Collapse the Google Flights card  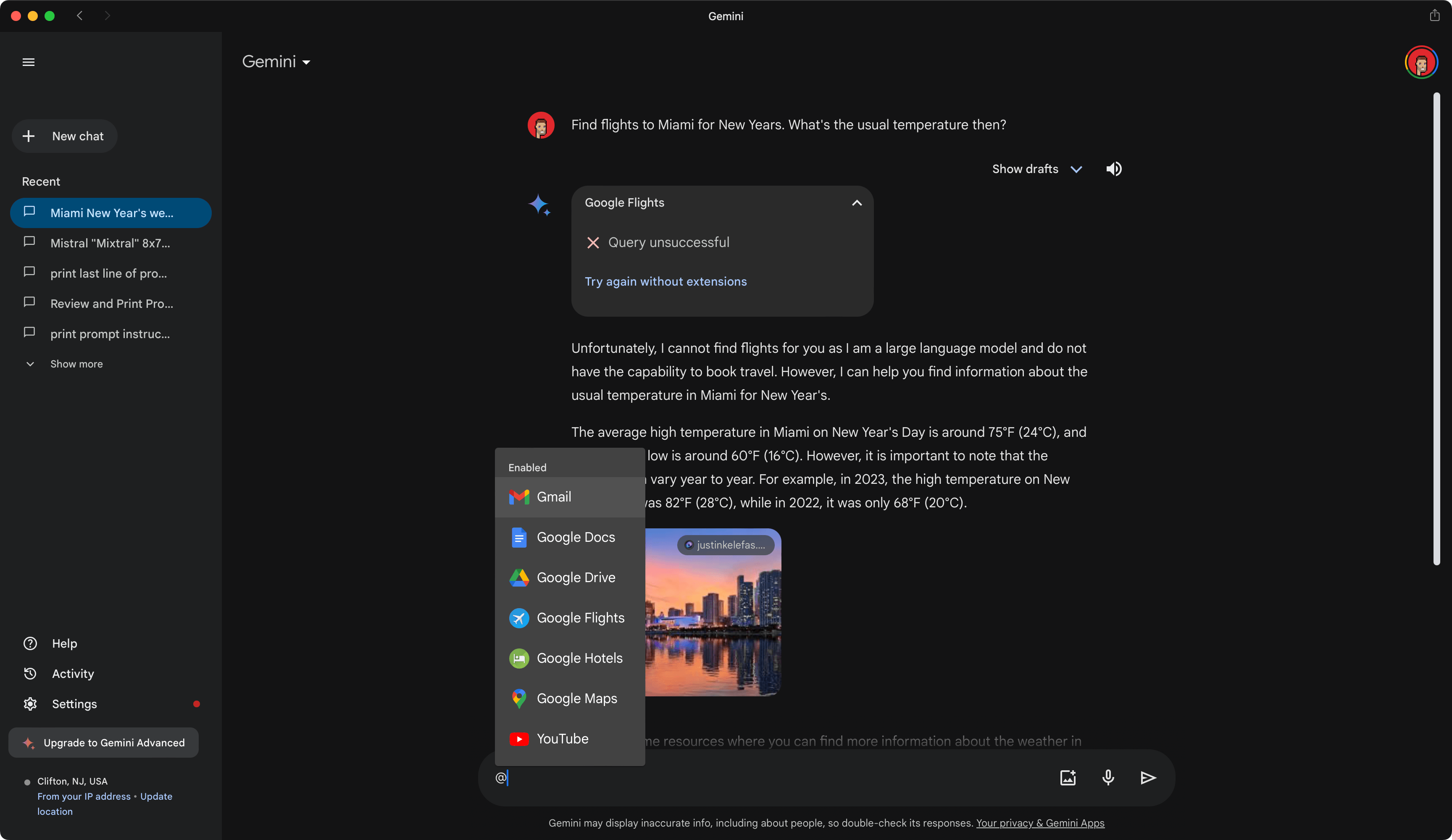coord(857,203)
